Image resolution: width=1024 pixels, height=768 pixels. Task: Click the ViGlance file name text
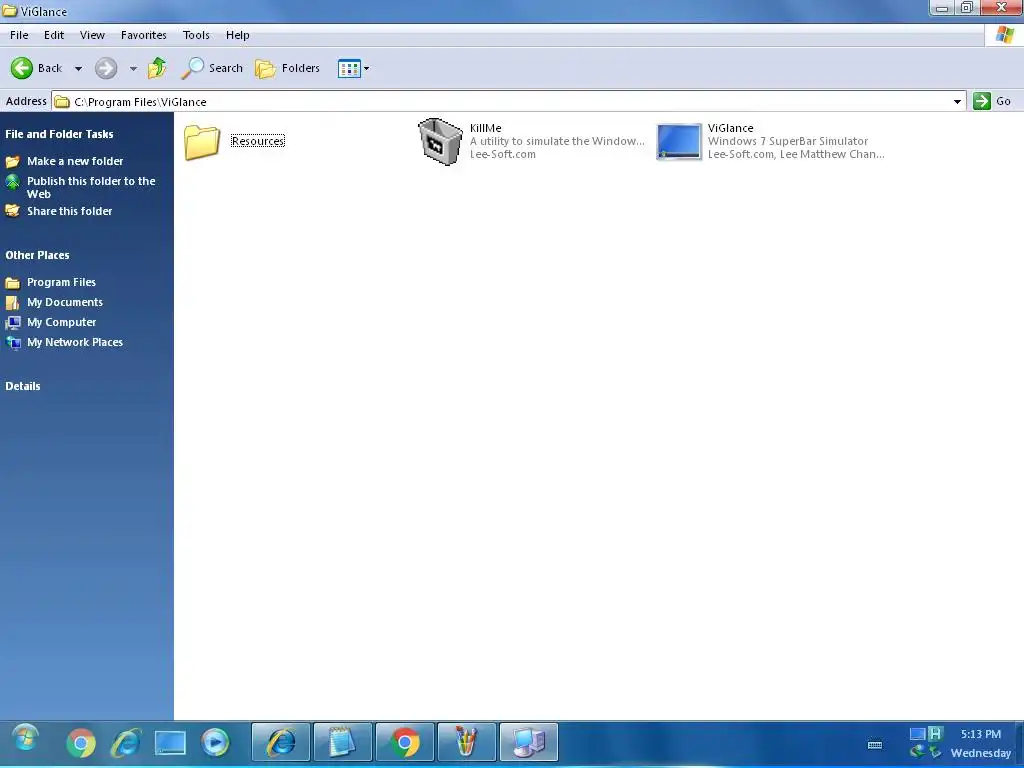click(730, 128)
